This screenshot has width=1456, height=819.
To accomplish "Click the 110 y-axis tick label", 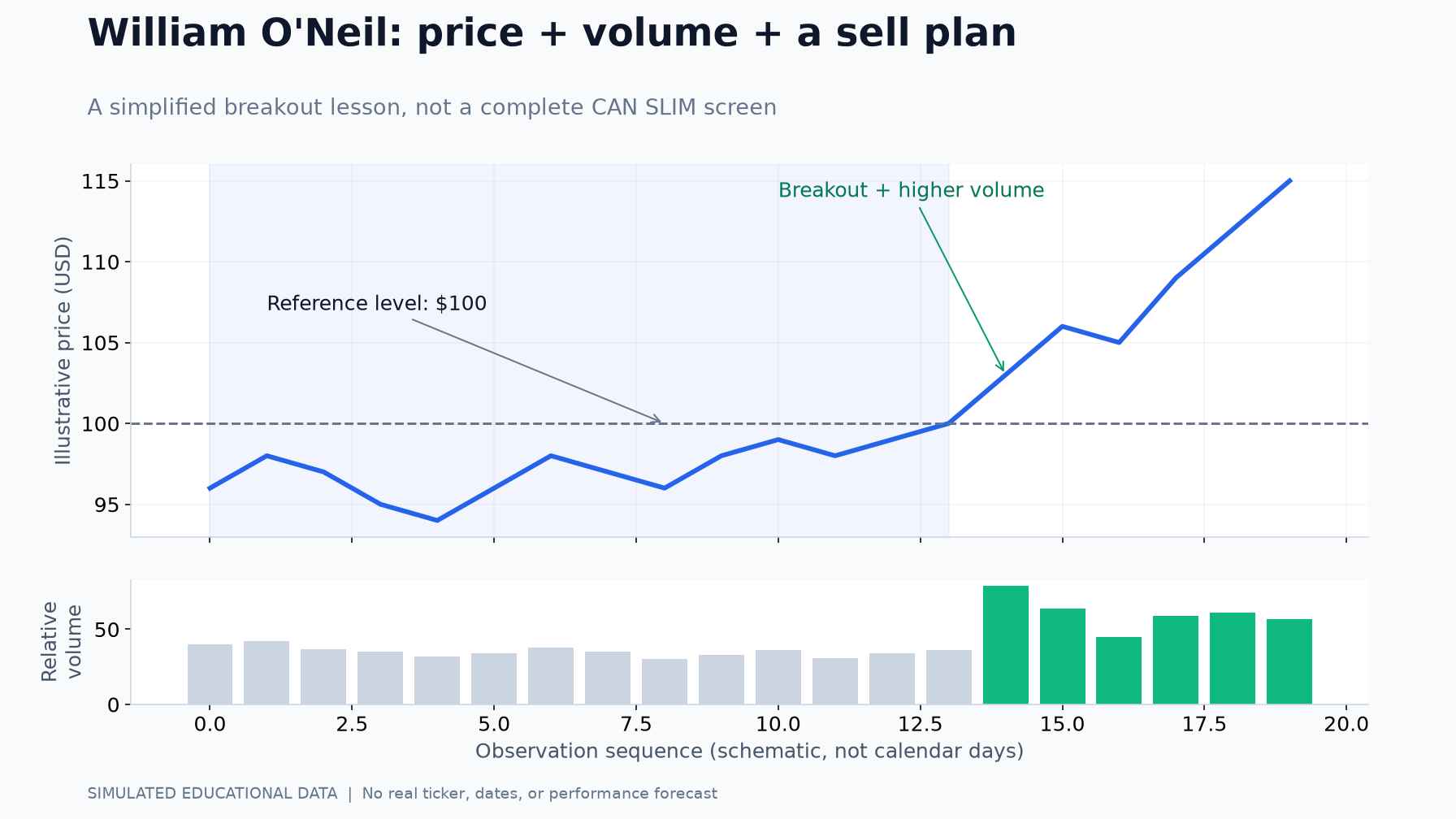I will click(x=100, y=262).
